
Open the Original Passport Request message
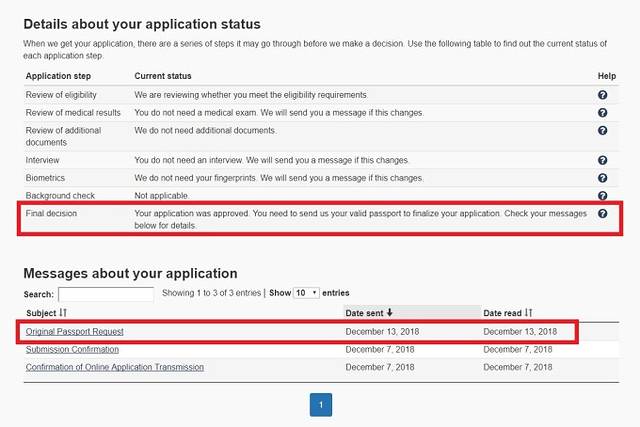tap(75, 331)
